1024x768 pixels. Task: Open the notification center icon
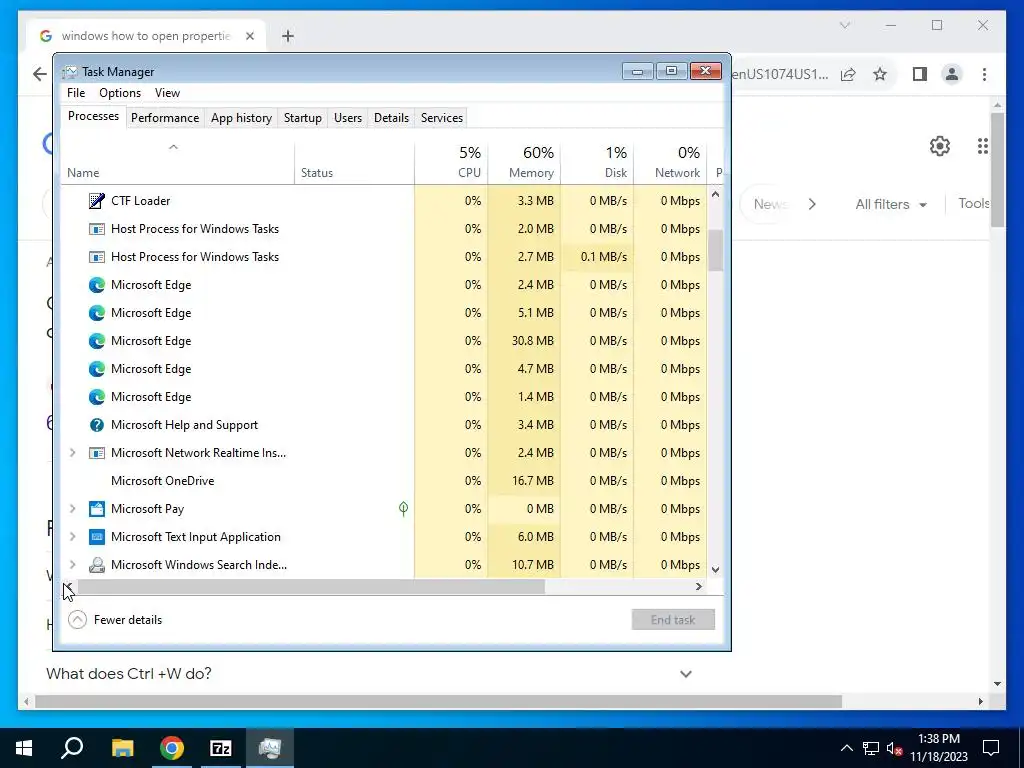(991, 748)
